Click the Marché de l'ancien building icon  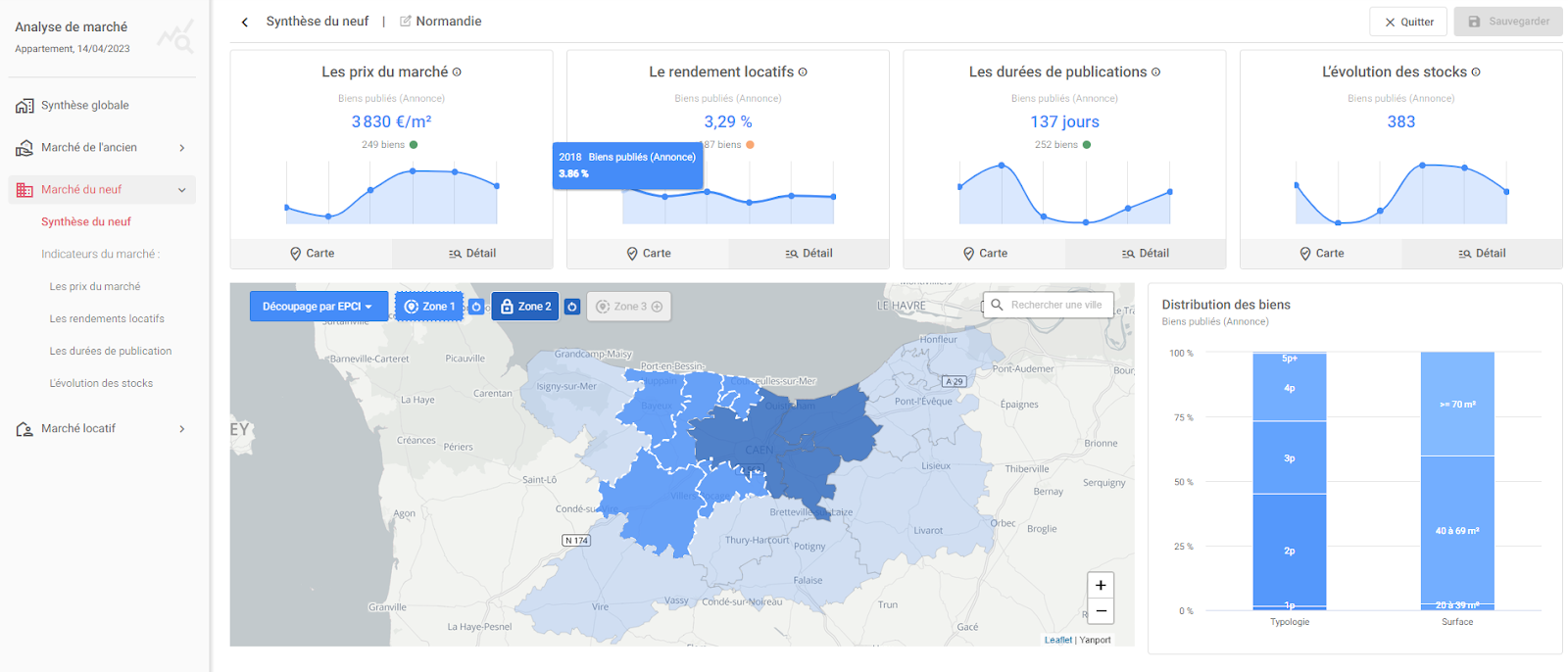coord(24,148)
